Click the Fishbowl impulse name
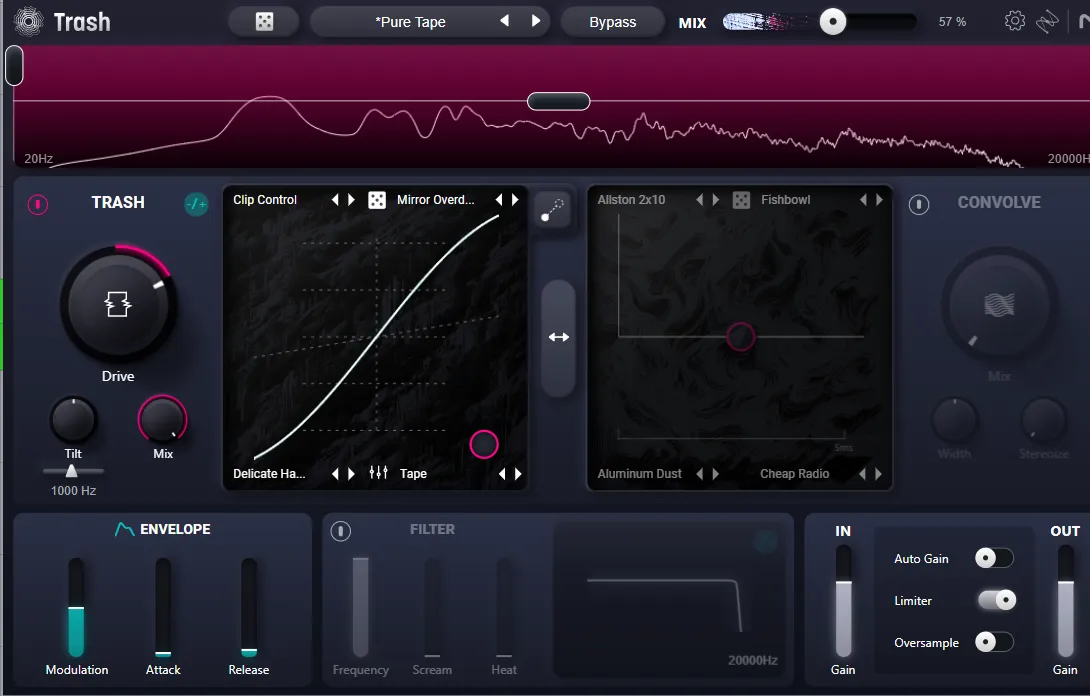This screenshot has height=696, width=1090. pos(786,200)
